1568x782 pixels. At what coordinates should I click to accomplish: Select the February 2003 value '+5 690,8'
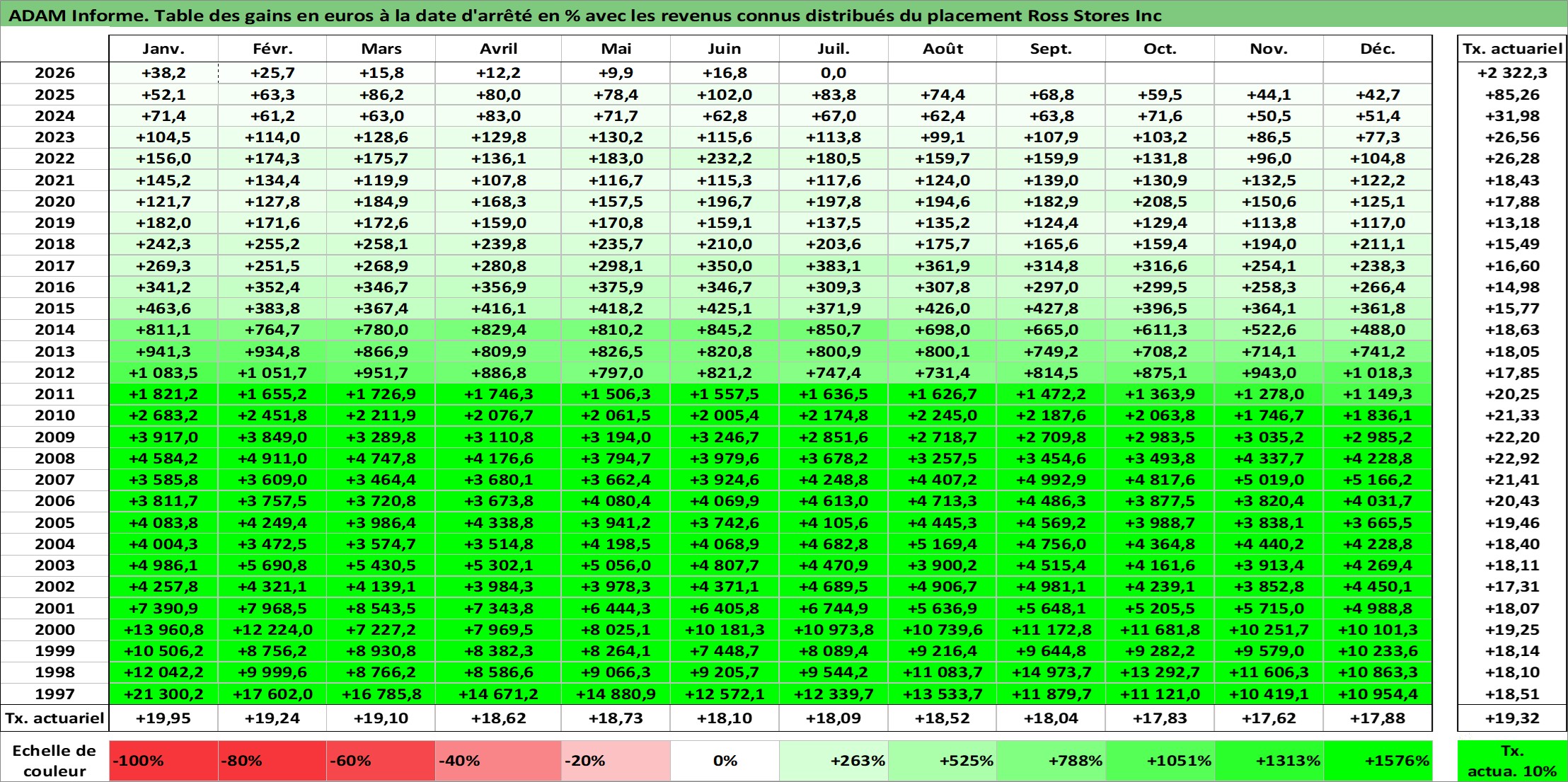click(x=272, y=565)
